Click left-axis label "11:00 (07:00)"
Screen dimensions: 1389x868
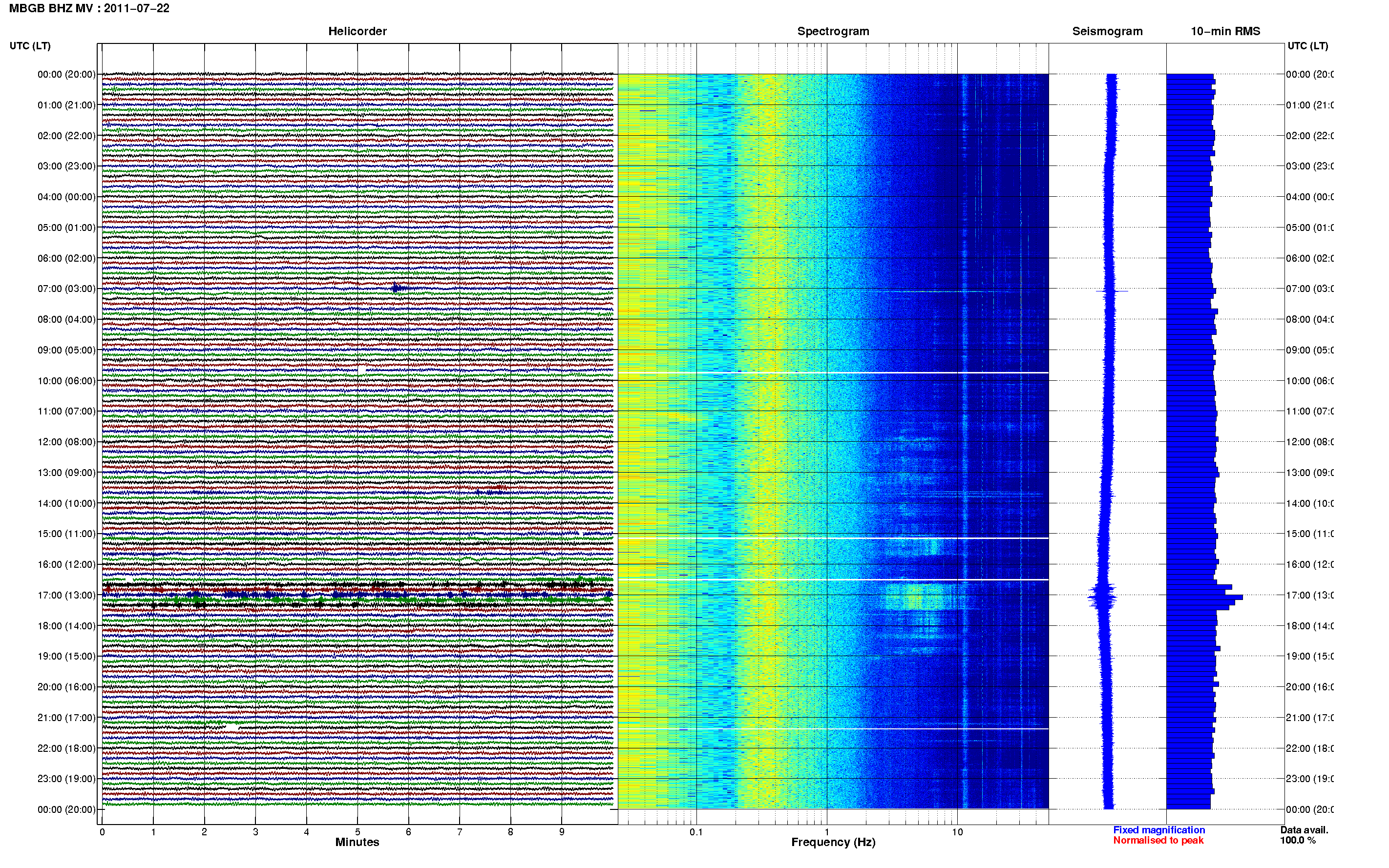point(66,411)
